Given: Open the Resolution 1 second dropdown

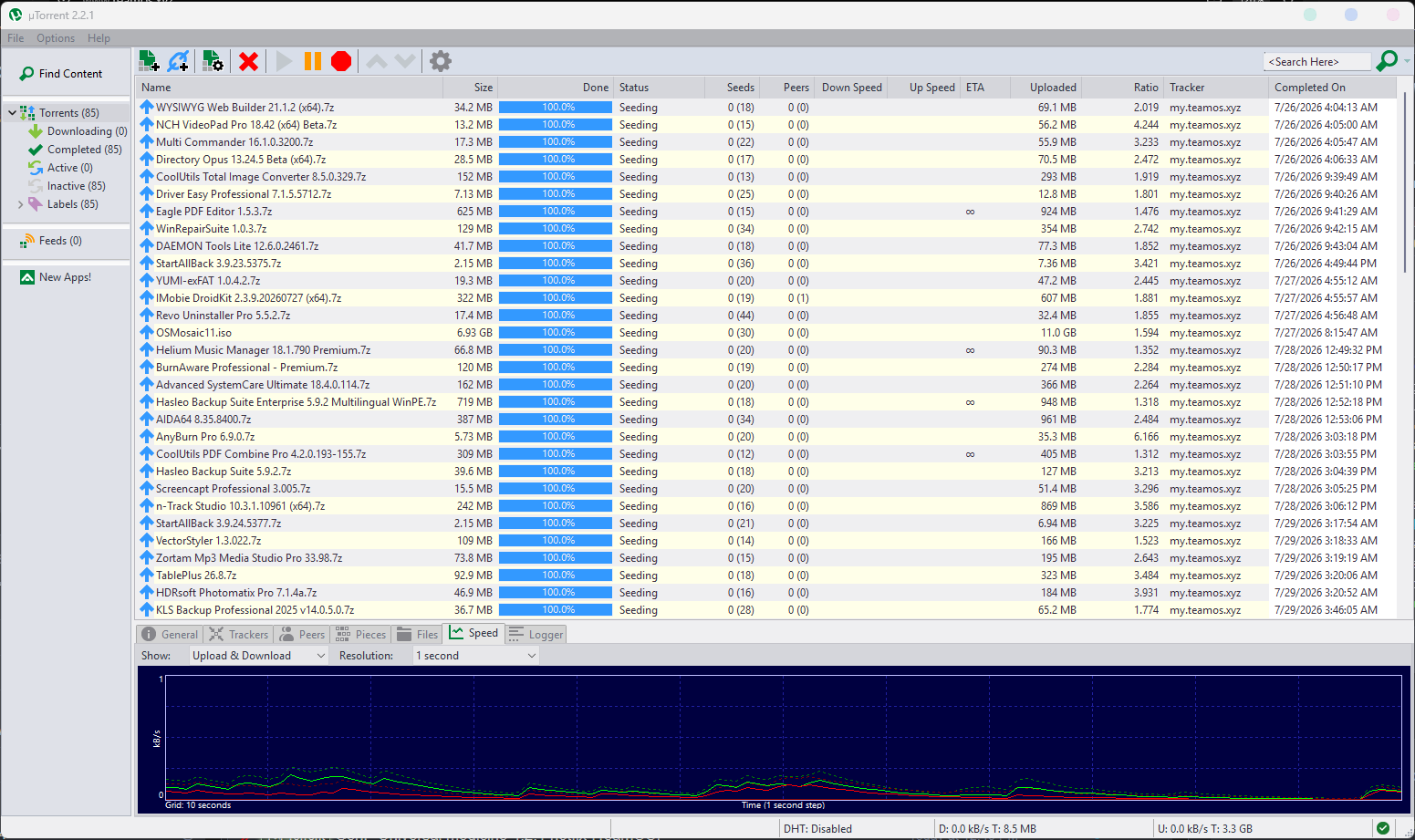Looking at the screenshot, I should pos(476,656).
